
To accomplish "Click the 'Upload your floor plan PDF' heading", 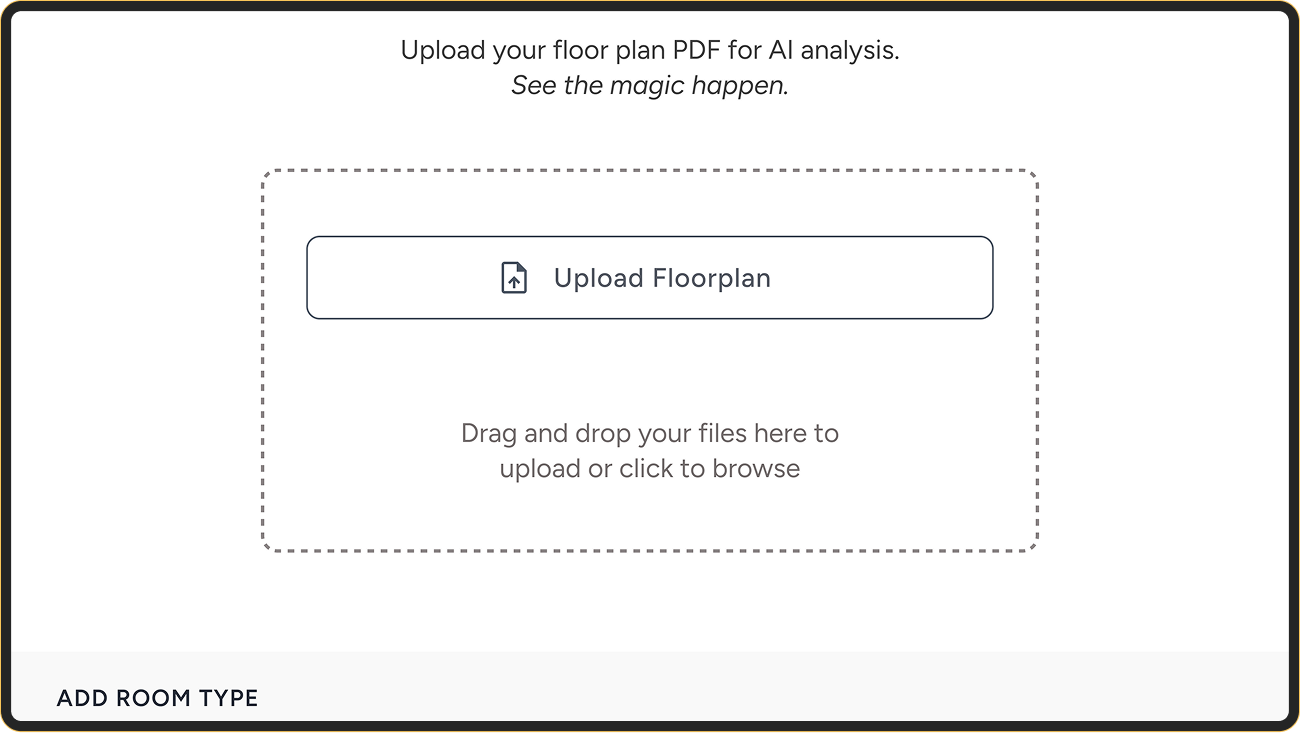I will tap(649, 51).
